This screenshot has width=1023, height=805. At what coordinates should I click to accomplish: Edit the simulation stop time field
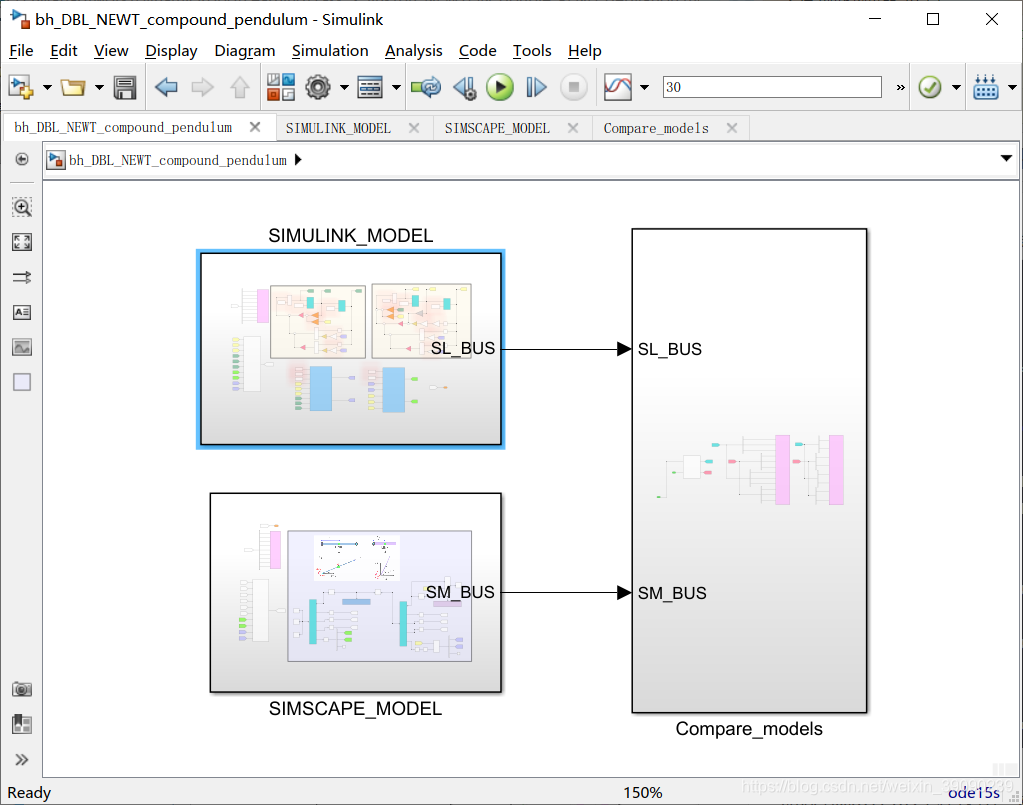coord(772,87)
